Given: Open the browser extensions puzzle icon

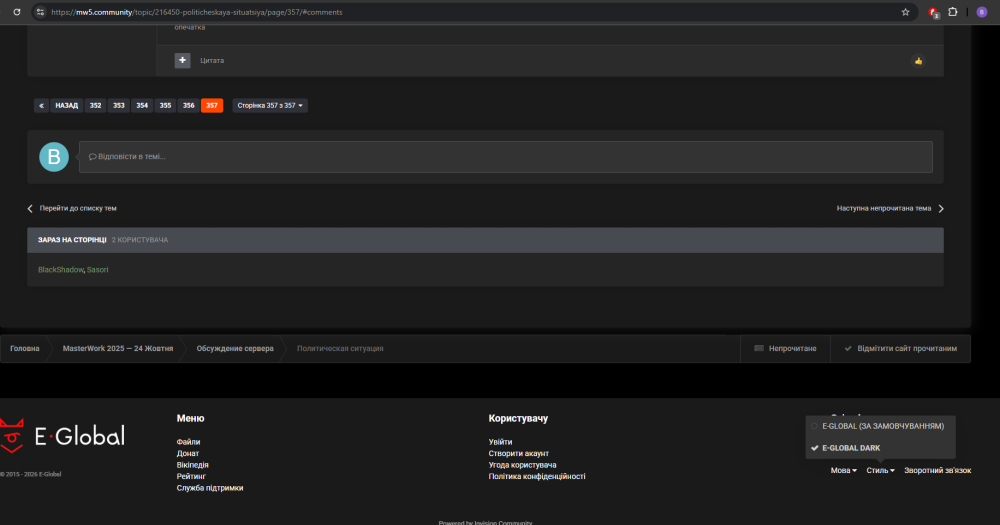Looking at the screenshot, I should click(952, 12).
